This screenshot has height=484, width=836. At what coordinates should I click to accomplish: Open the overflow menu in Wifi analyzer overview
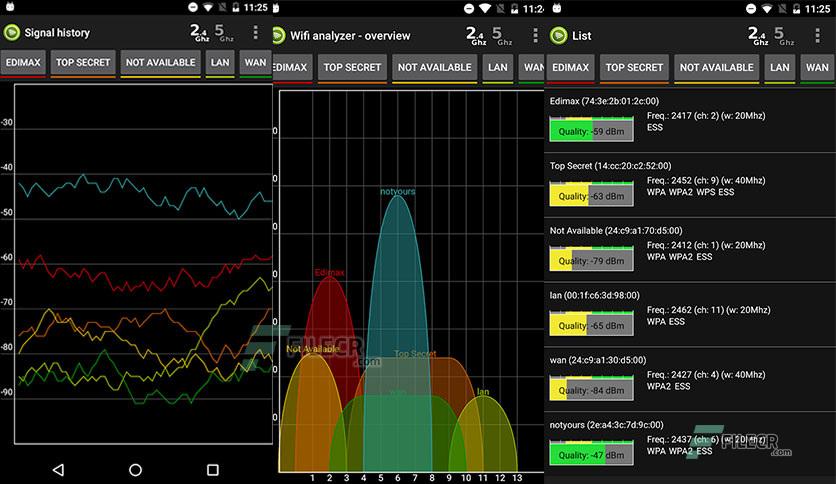(535, 36)
